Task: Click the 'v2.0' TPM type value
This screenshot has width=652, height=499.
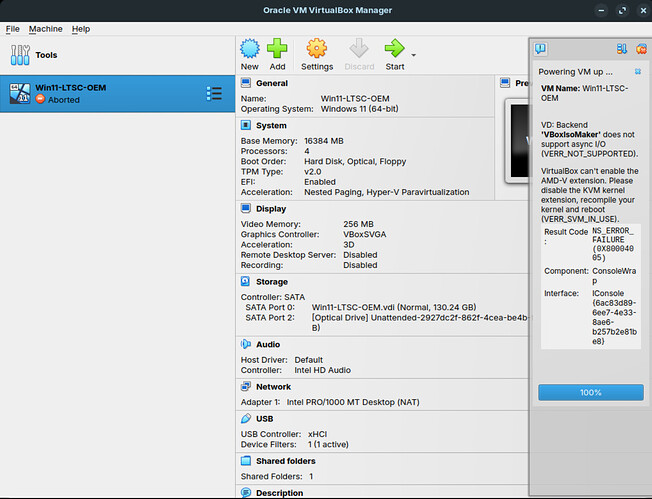Action: [312, 172]
